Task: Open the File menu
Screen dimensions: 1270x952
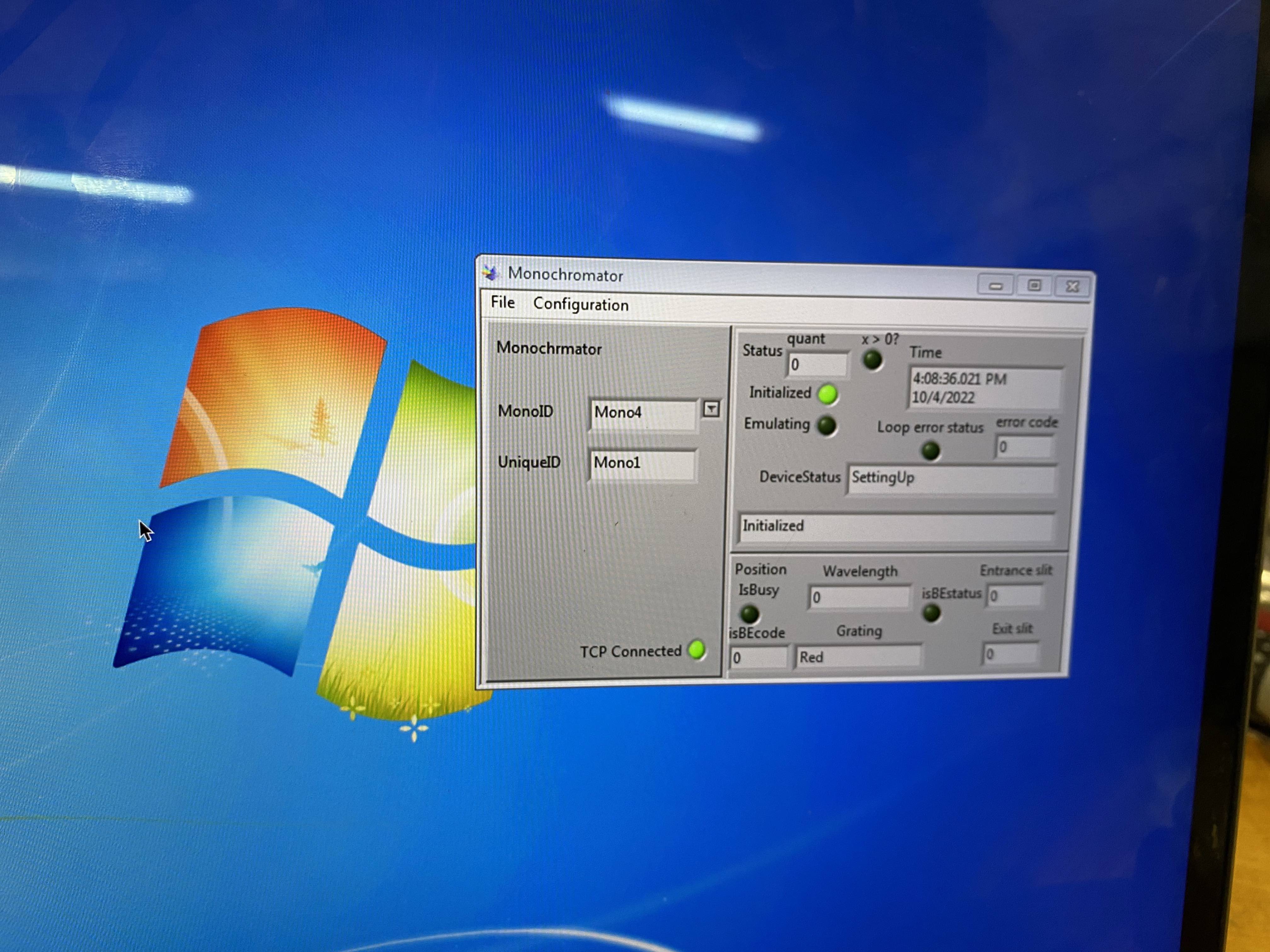Action: (x=502, y=303)
